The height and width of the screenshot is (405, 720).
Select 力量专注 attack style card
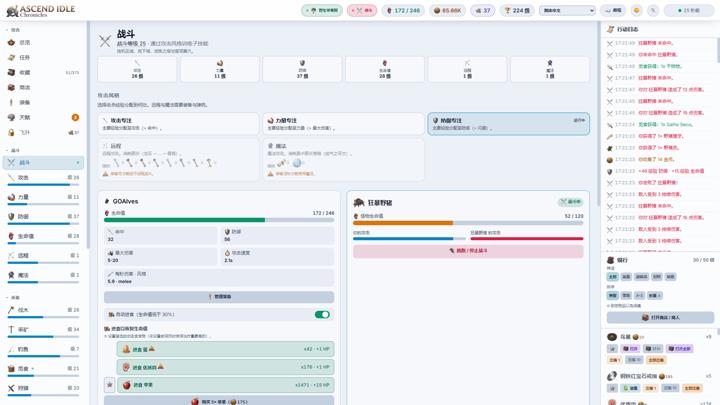pyautogui.click(x=343, y=124)
